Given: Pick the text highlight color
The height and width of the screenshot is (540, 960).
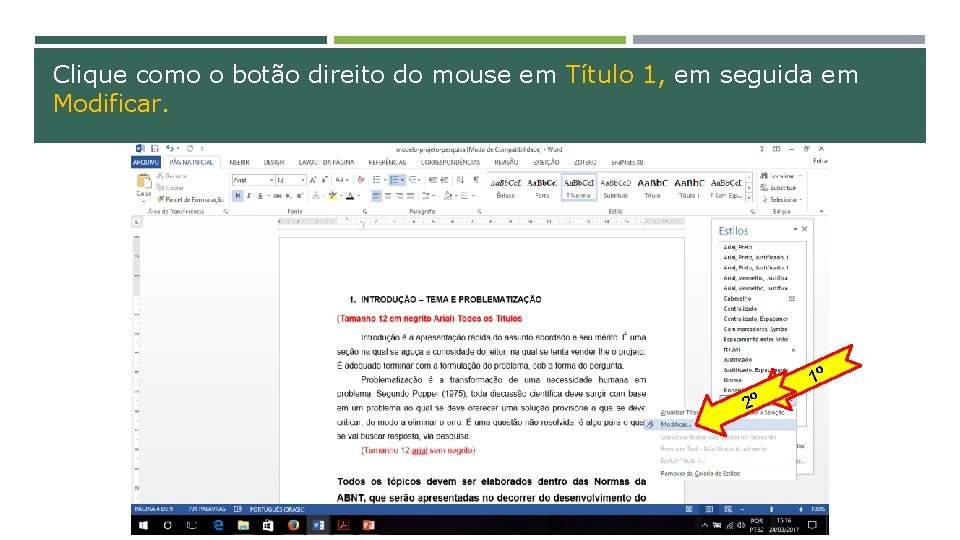Looking at the screenshot, I should (332, 196).
